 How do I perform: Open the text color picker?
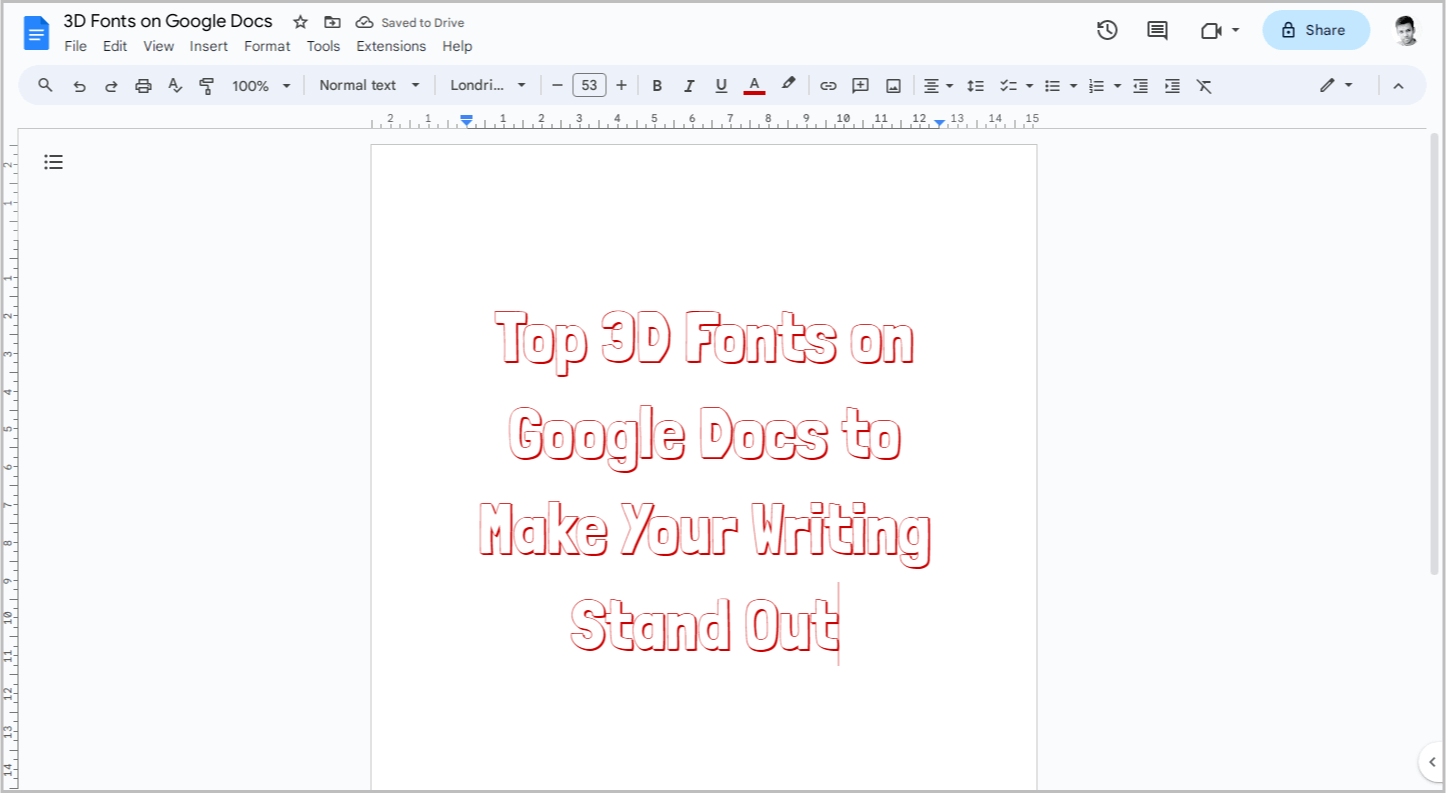pyautogui.click(x=755, y=86)
